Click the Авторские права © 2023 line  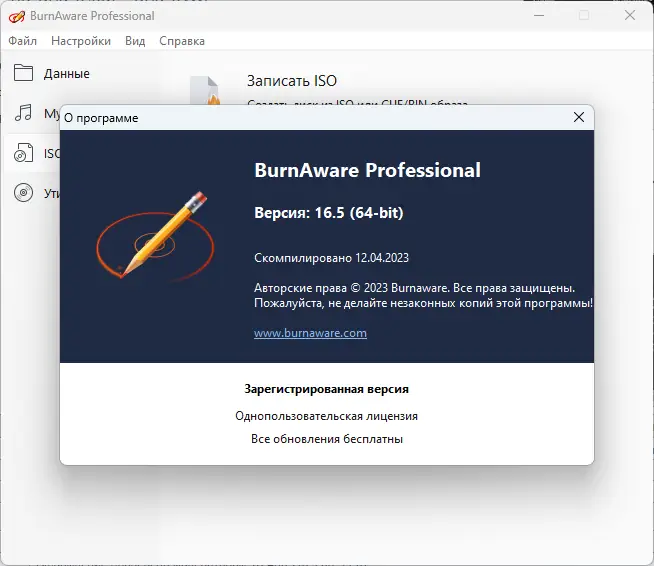point(415,288)
